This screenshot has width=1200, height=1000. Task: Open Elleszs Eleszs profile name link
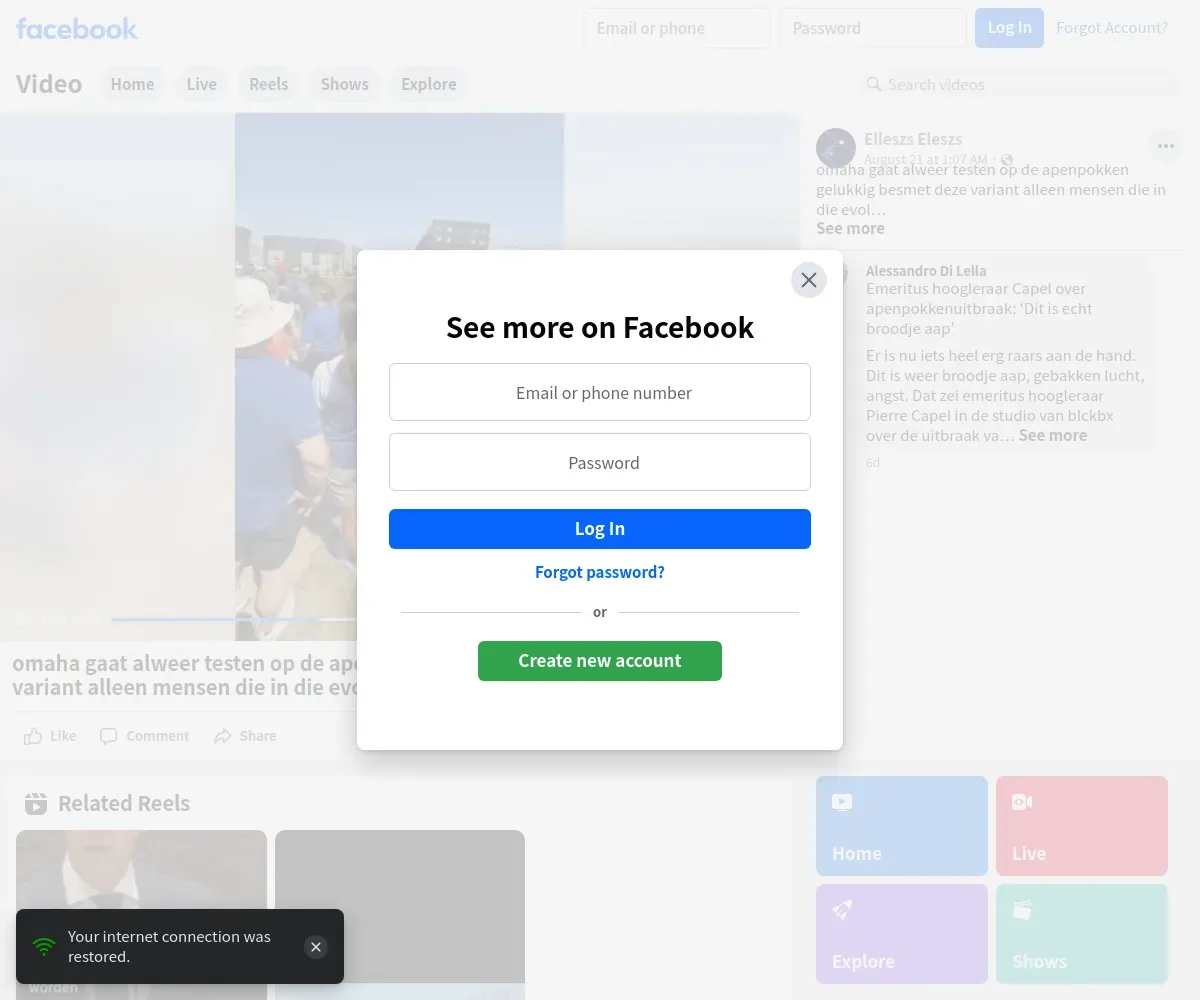pyautogui.click(x=913, y=139)
